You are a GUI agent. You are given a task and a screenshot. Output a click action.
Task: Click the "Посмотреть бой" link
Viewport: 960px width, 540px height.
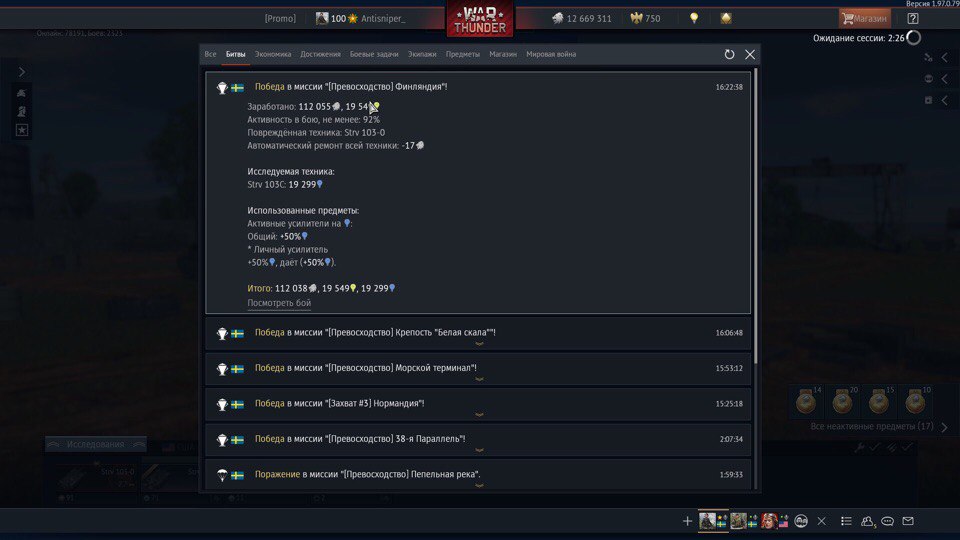[x=279, y=303]
